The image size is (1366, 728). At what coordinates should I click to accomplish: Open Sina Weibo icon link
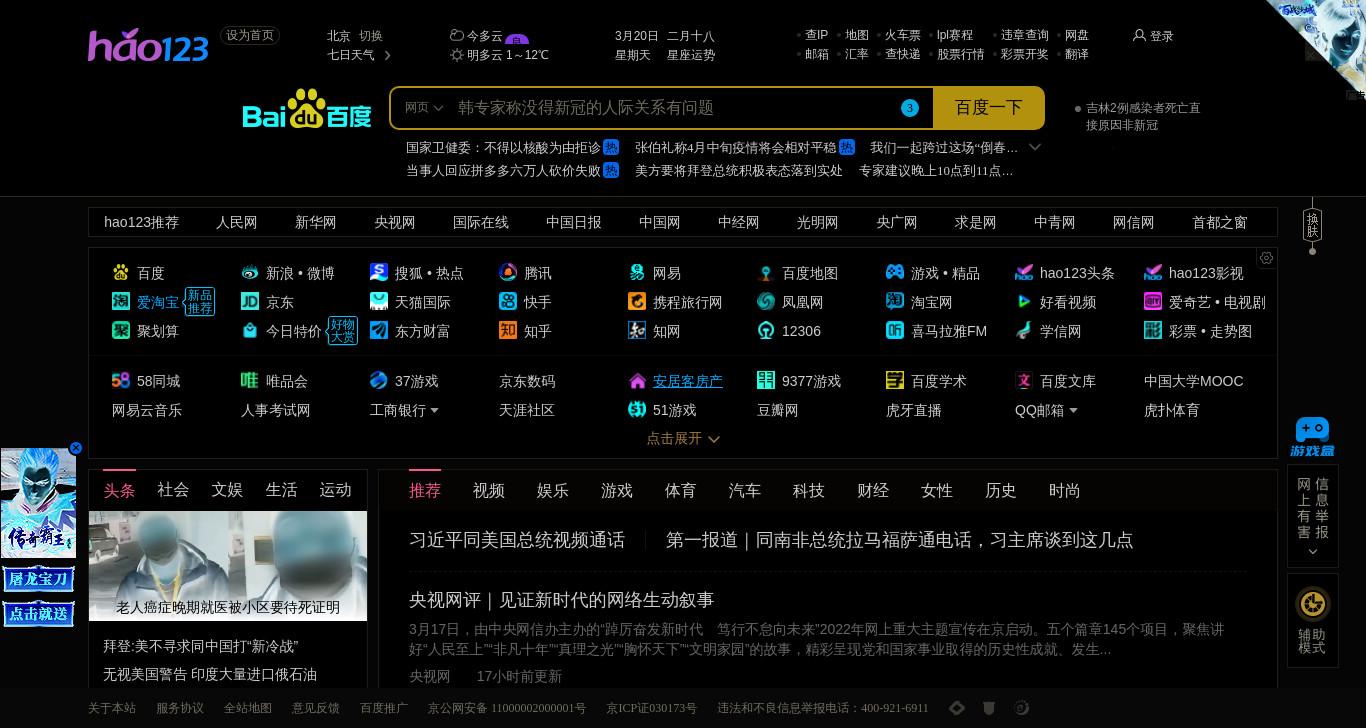point(250,272)
